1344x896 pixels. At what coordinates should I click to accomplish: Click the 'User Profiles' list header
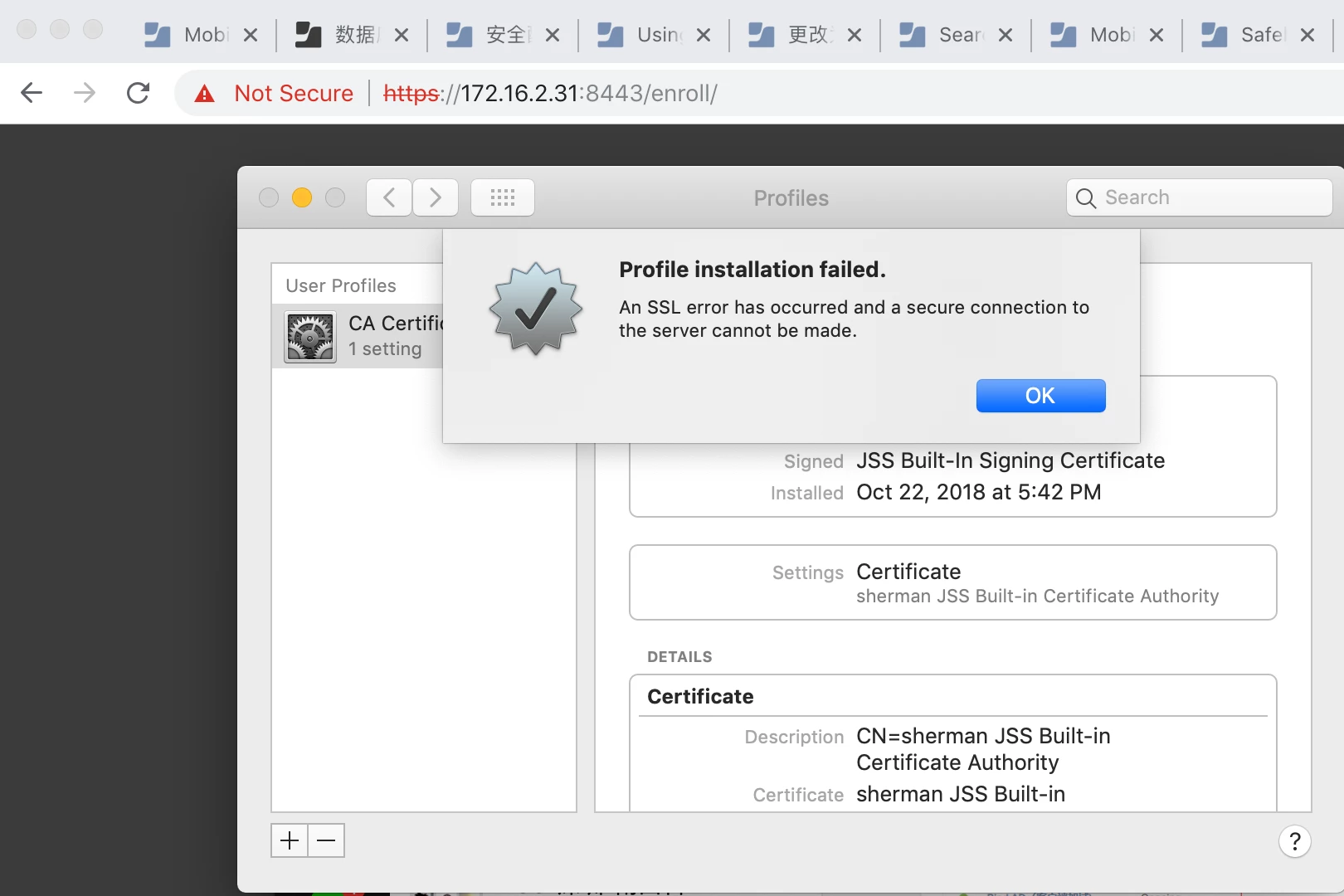pos(341,285)
